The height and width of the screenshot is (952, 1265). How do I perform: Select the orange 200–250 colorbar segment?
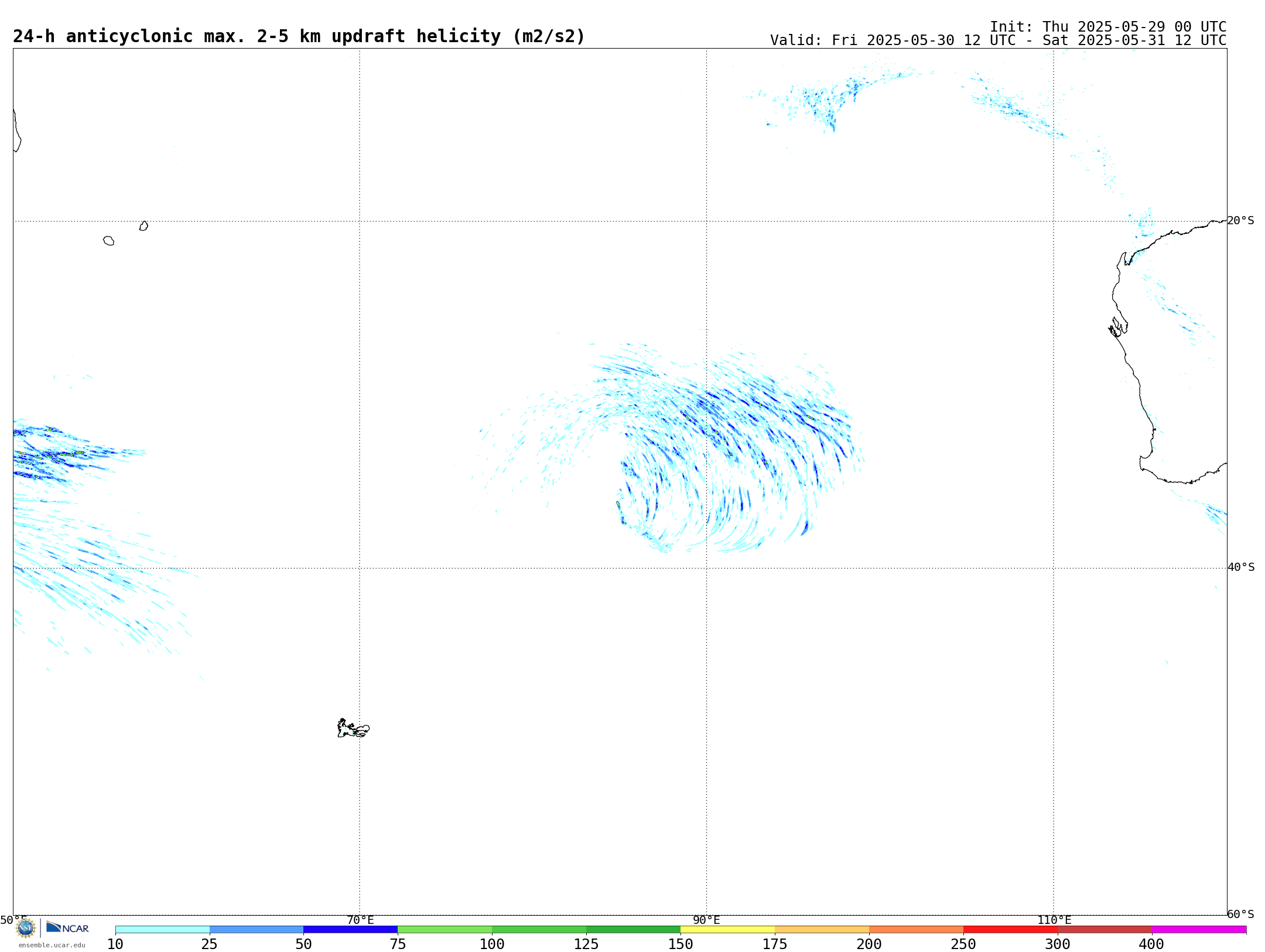click(916, 930)
